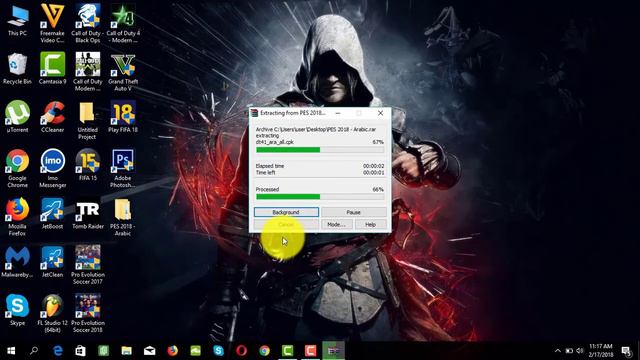Open File Explorer from the taskbar

click(x=127, y=351)
